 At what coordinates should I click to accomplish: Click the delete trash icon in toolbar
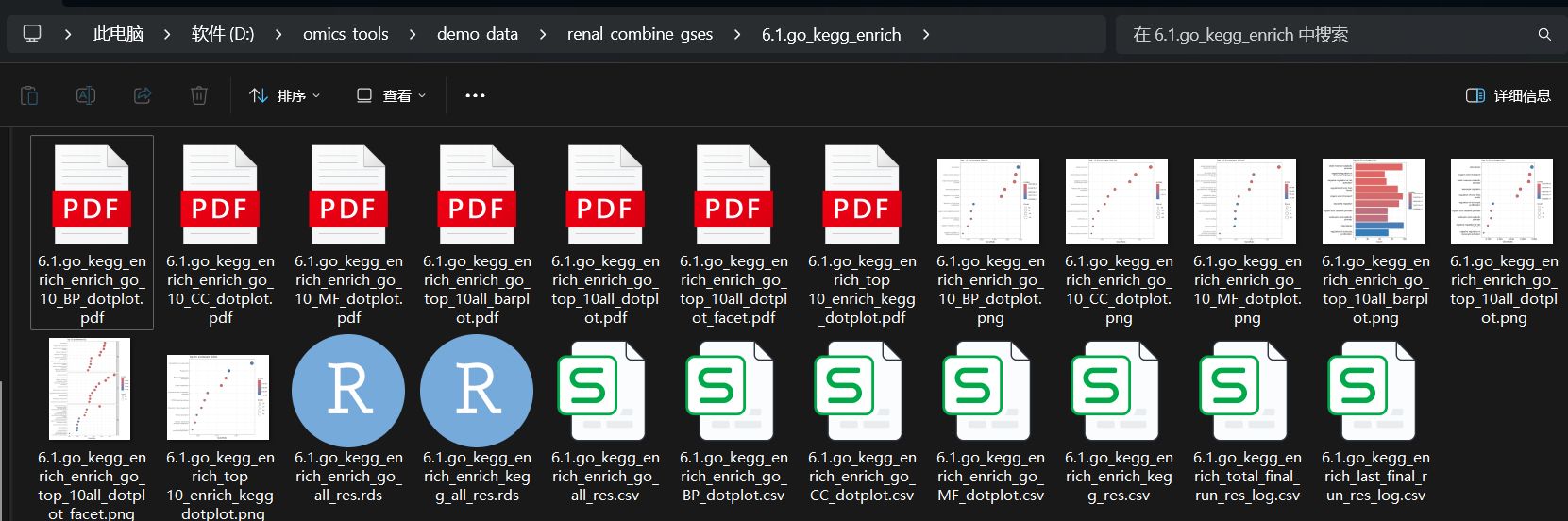click(199, 95)
